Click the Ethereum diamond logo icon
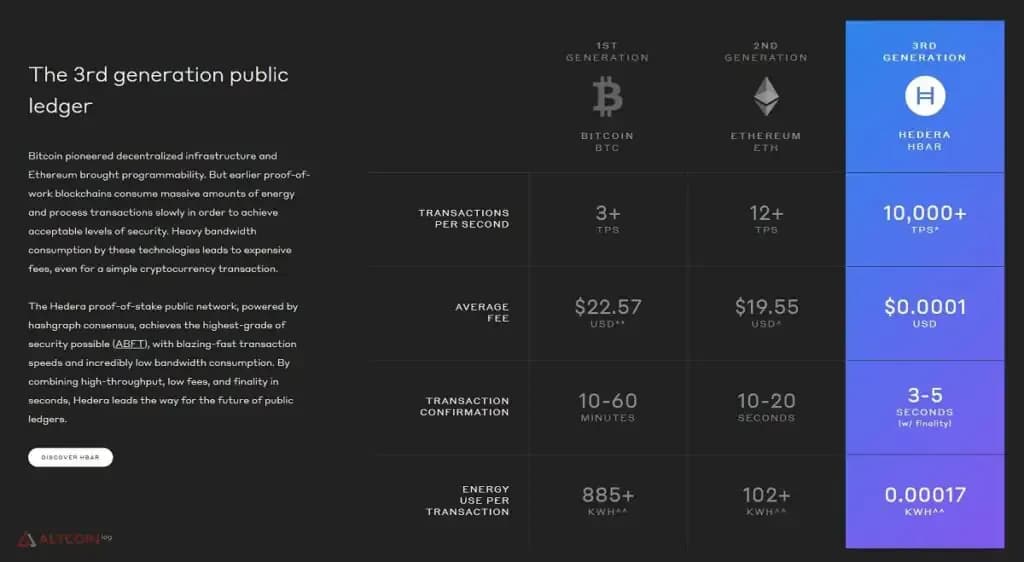The height and width of the screenshot is (562, 1024). click(766, 97)
